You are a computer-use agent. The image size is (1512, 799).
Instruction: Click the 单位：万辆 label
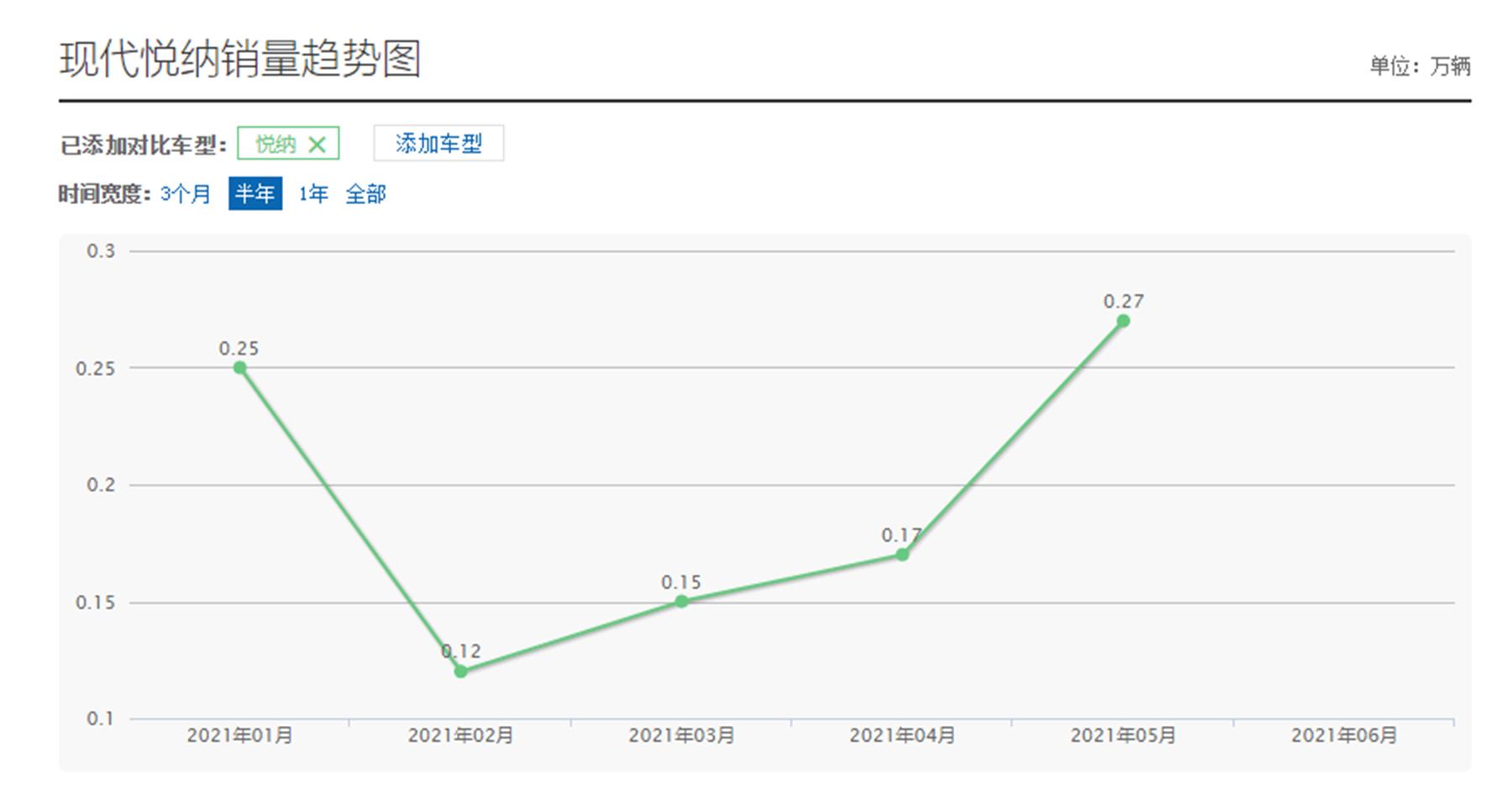pos(1420,66)
